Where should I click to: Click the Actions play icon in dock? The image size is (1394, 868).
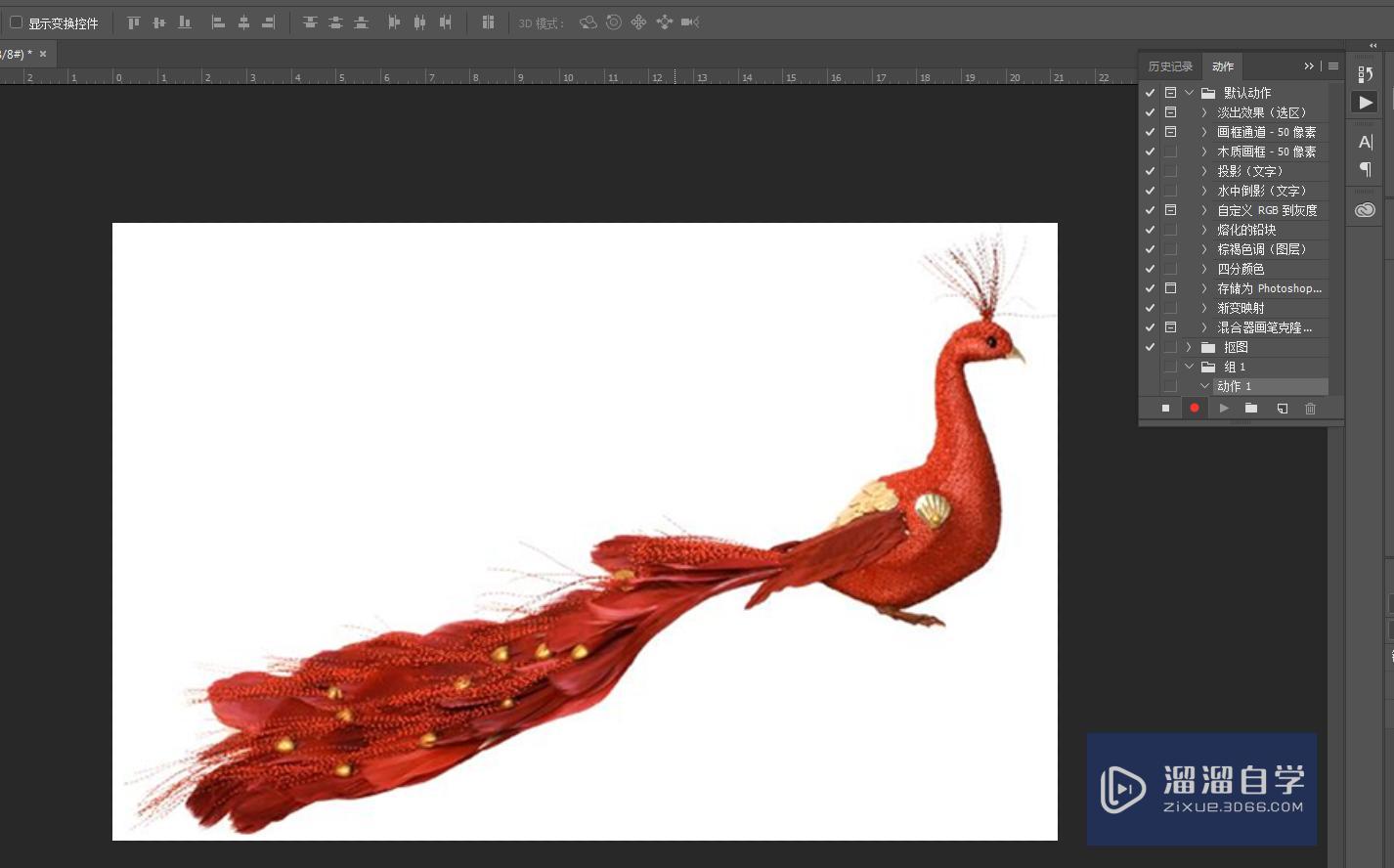(x=1366, y=103)
